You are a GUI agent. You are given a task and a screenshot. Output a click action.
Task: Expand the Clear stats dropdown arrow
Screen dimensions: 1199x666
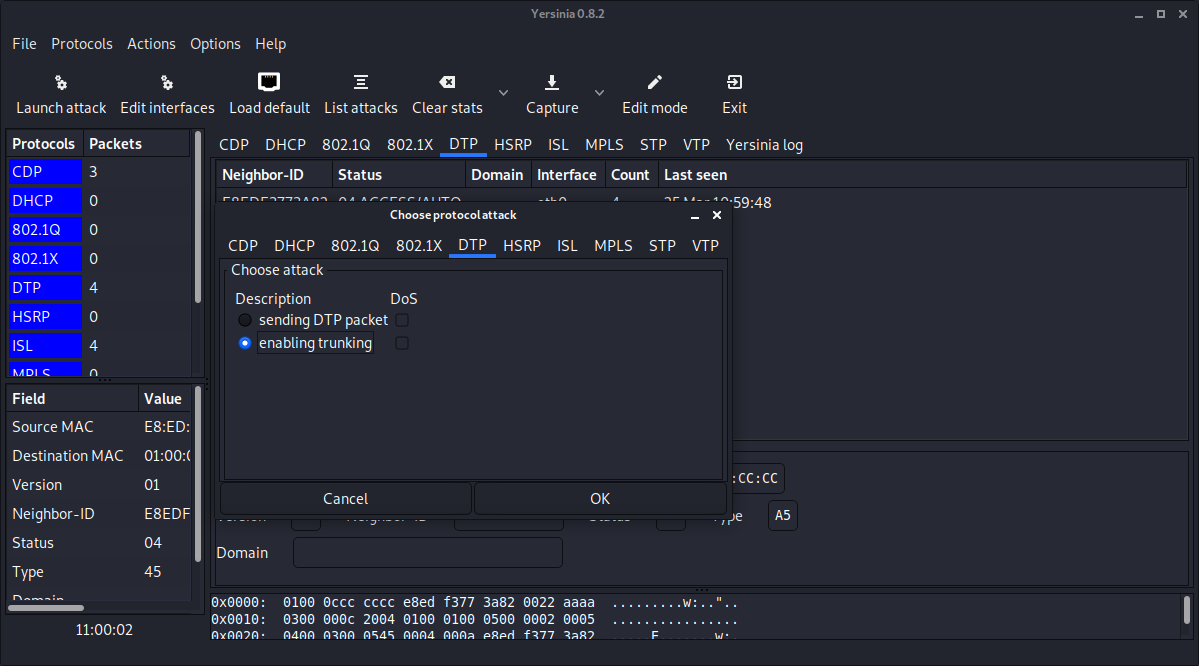click(503, 93)
